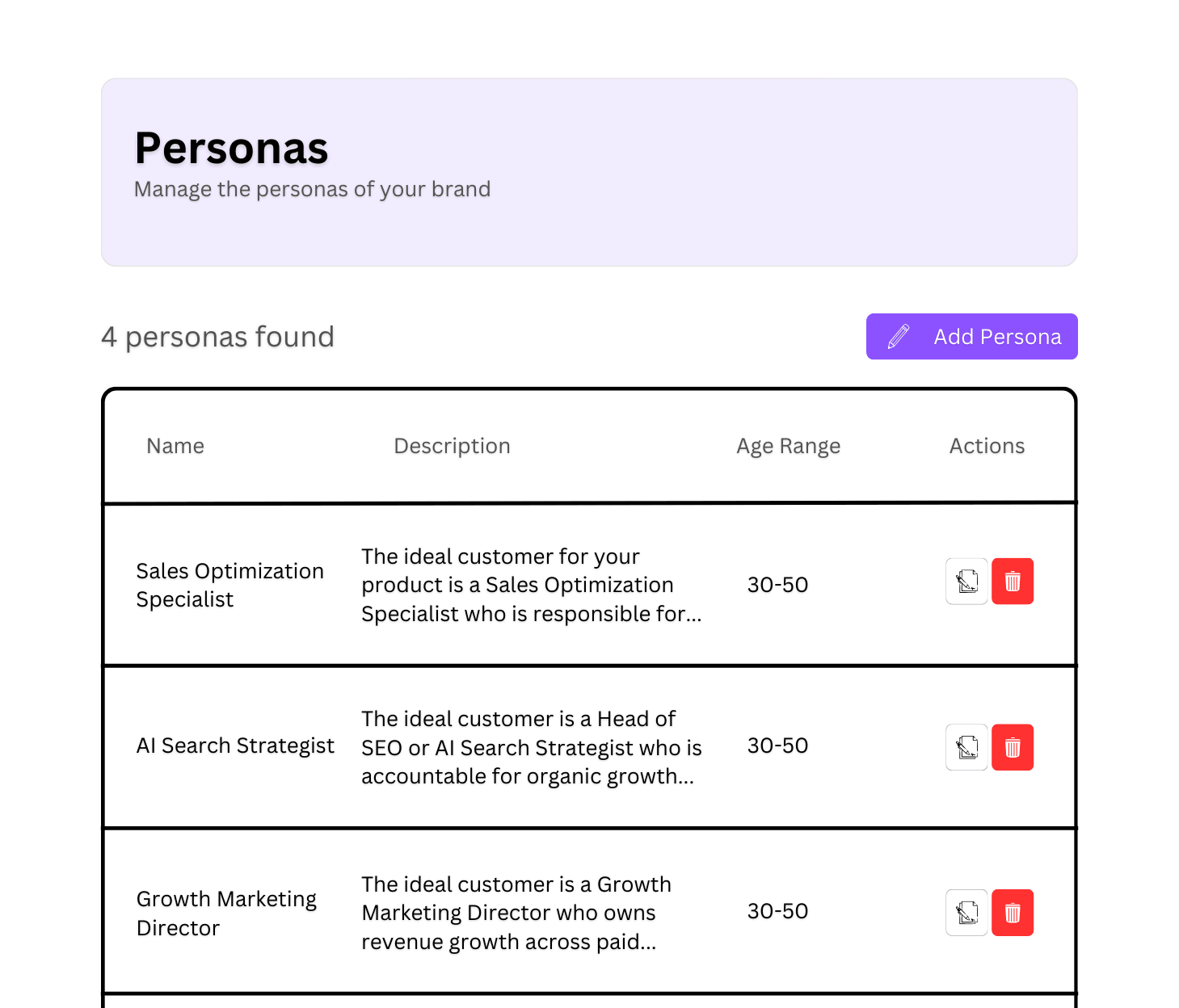Click the Add Persona button
This screenshot has height=1008, width=1179.
[971, 336]
